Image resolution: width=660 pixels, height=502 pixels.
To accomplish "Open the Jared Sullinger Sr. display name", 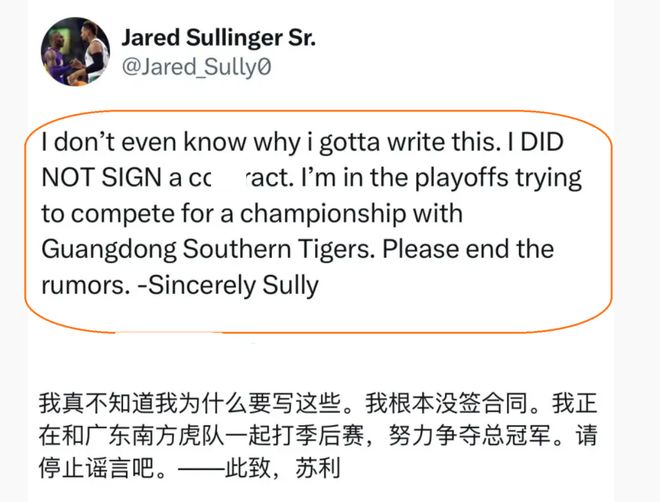I will (218, 38).
